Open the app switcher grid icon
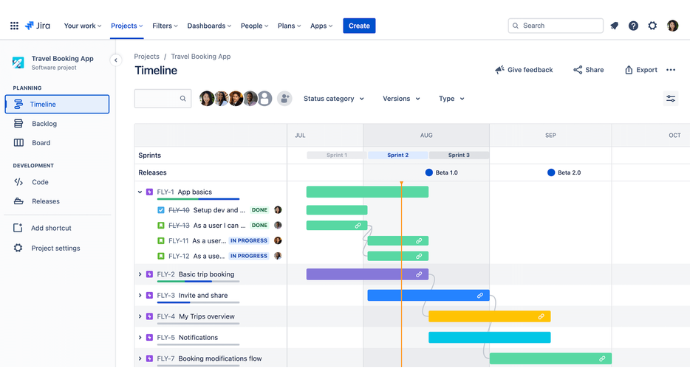This screenshot has width=690, height=380. 14,26
